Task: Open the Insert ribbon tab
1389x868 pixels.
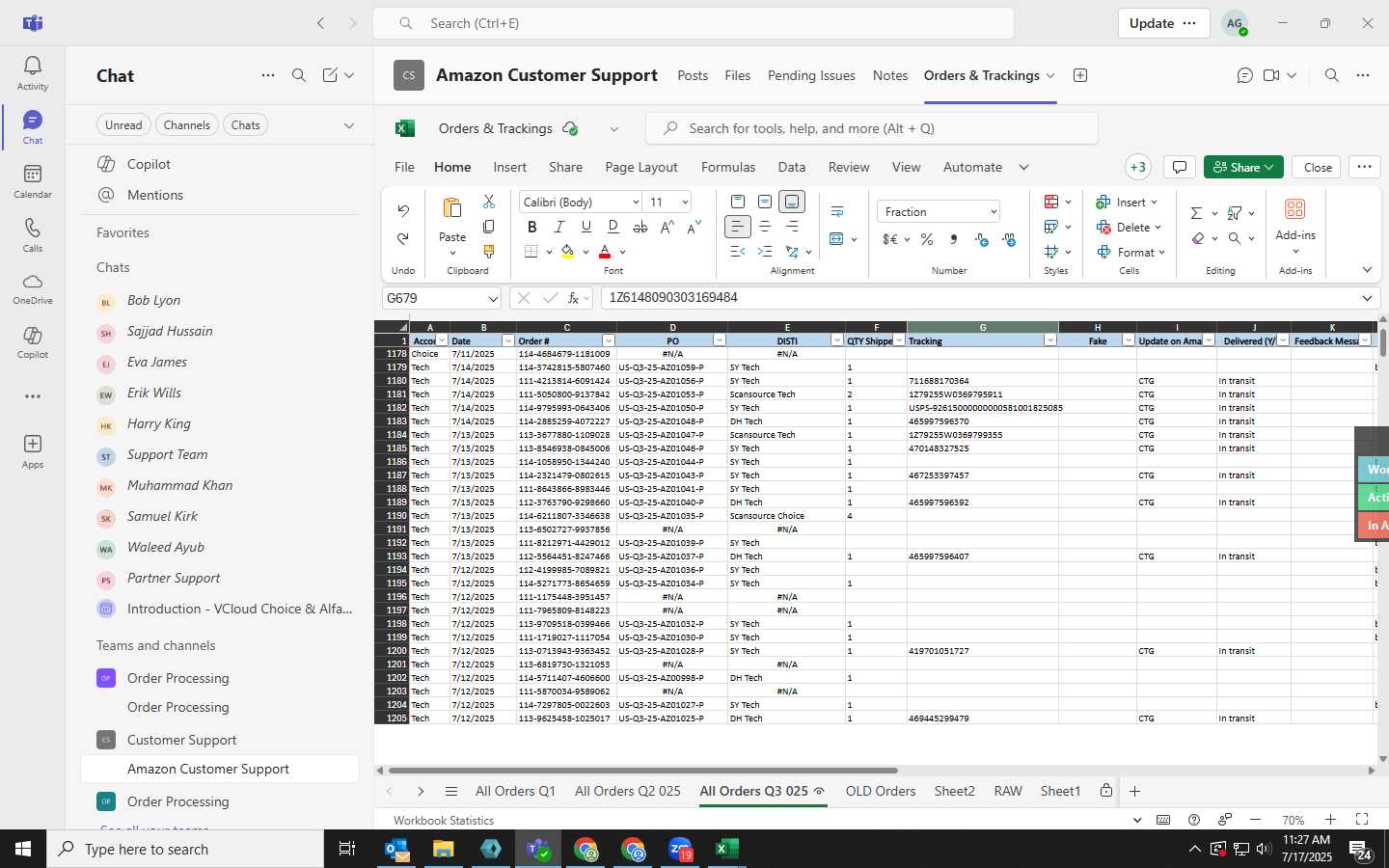Action: (509, 167)
